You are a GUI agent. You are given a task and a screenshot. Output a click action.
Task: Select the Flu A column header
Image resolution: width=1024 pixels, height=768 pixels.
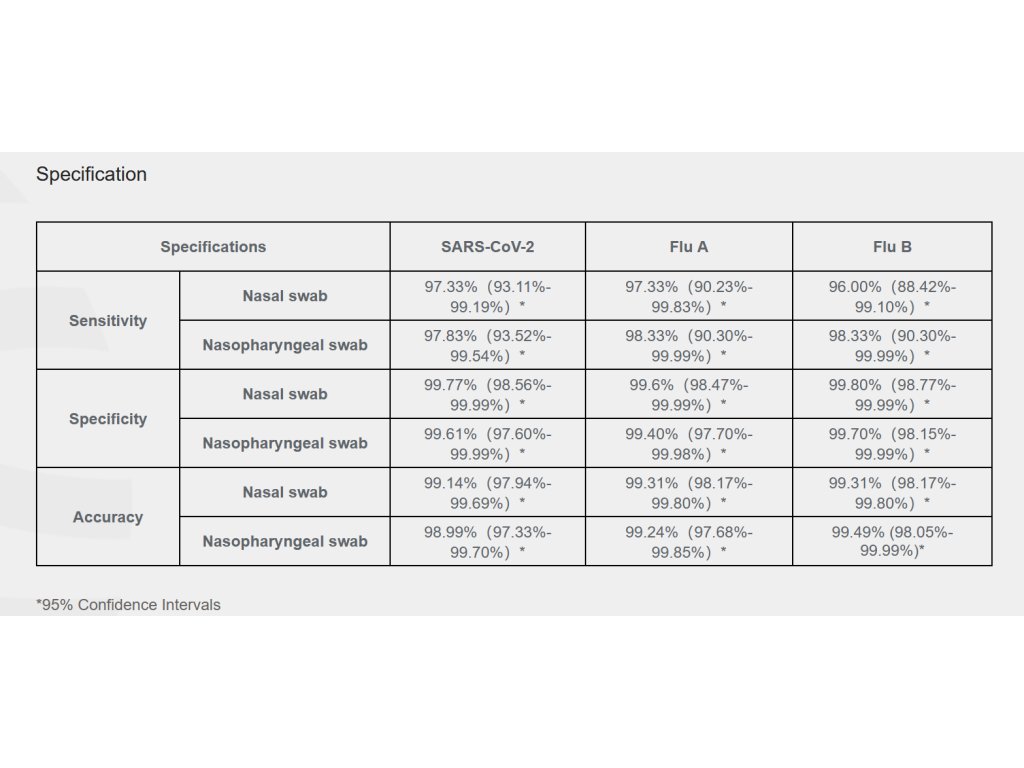tap(689, 246)
